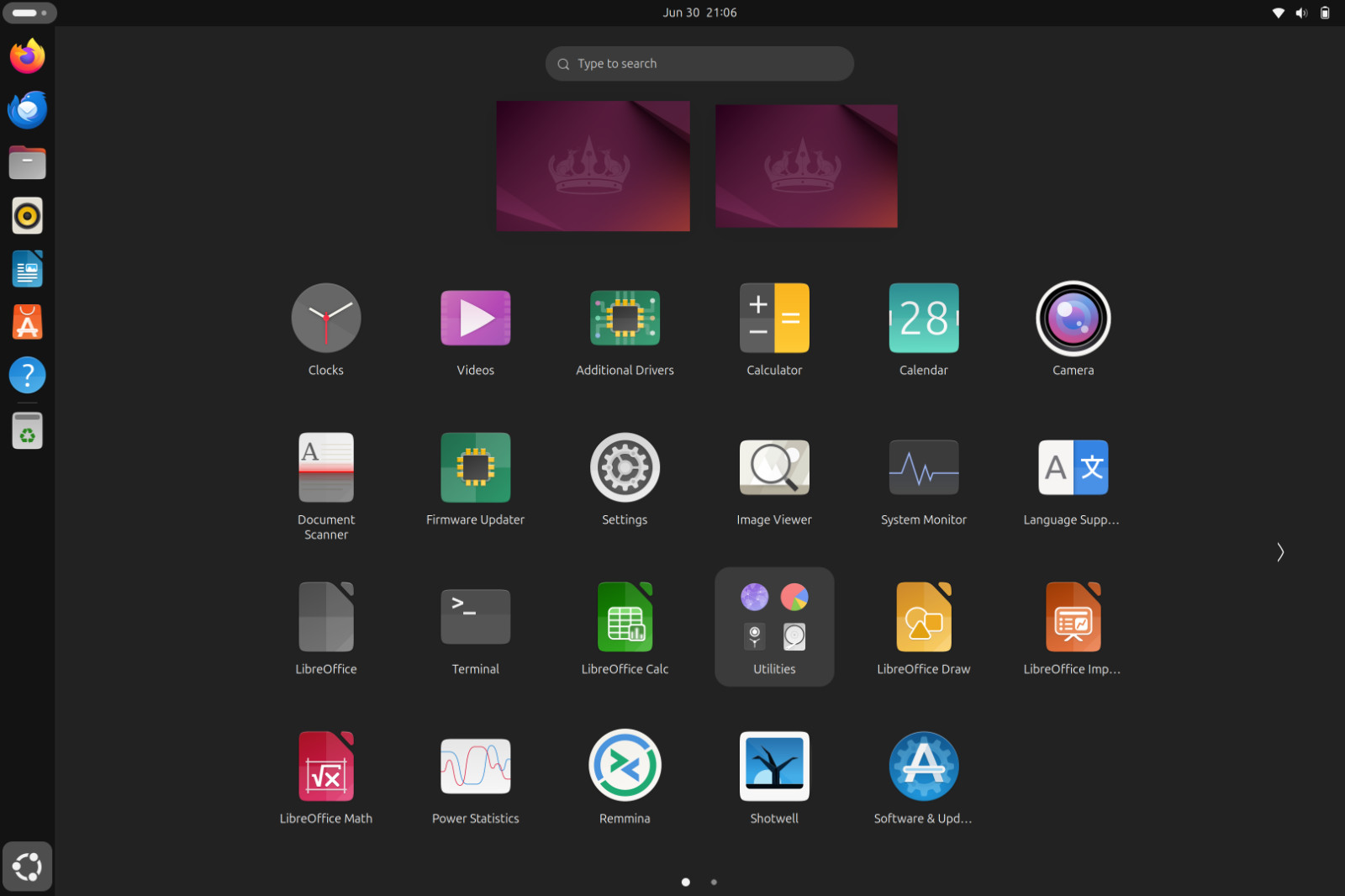
Task: Toggle Show Apps button in dock
Action: [x=28, y=867]
